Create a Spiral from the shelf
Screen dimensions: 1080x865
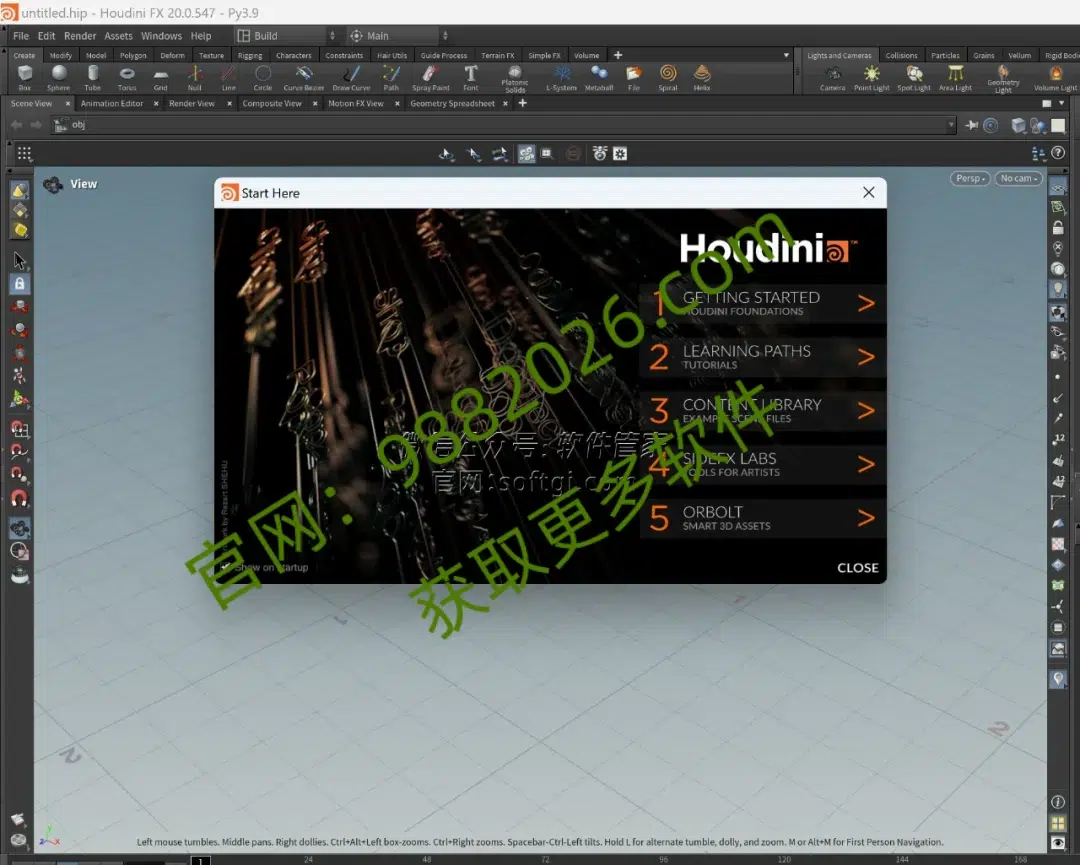pyautogui.click(x=667, y=77)
